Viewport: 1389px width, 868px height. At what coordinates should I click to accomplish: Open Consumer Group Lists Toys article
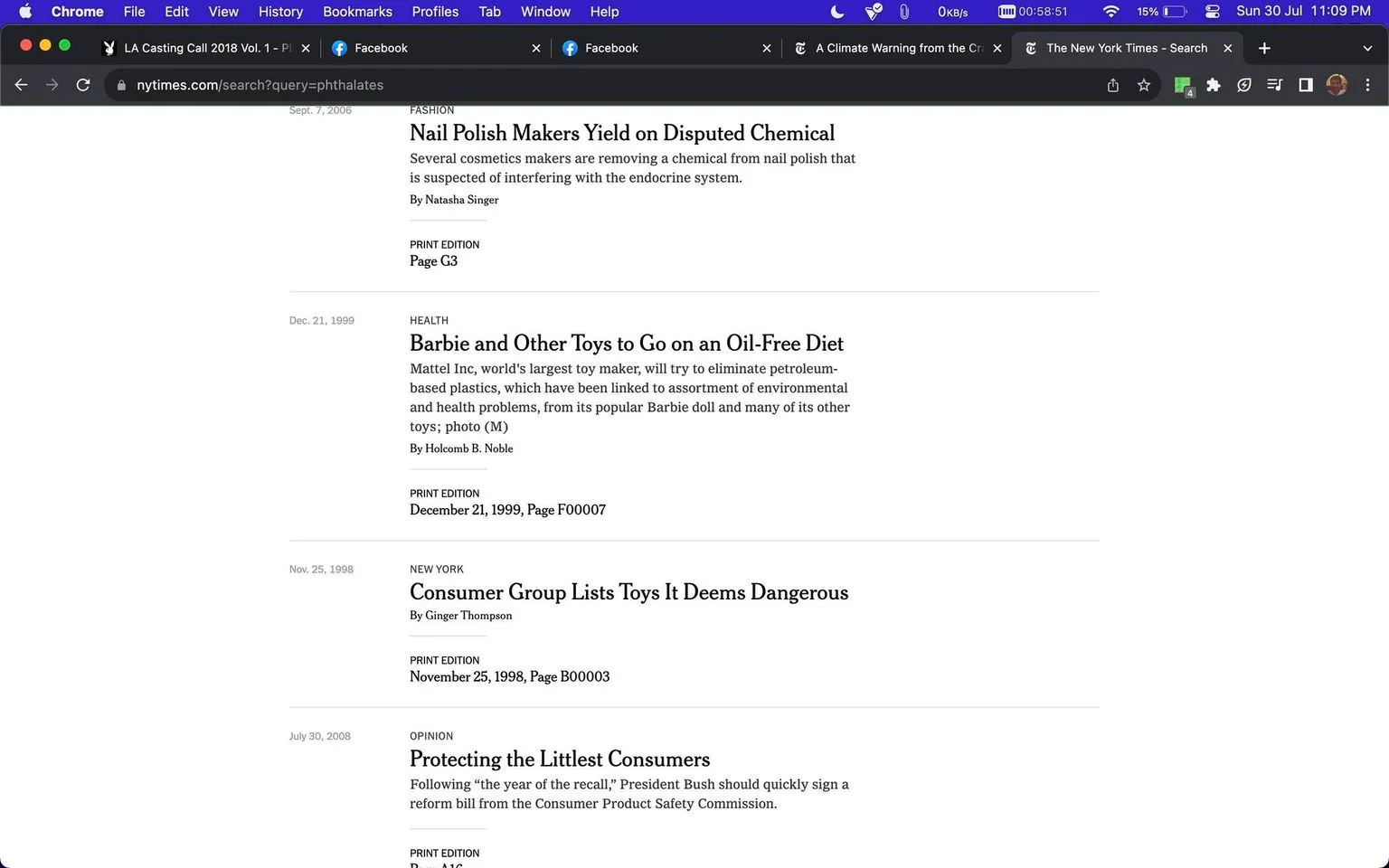629,592
